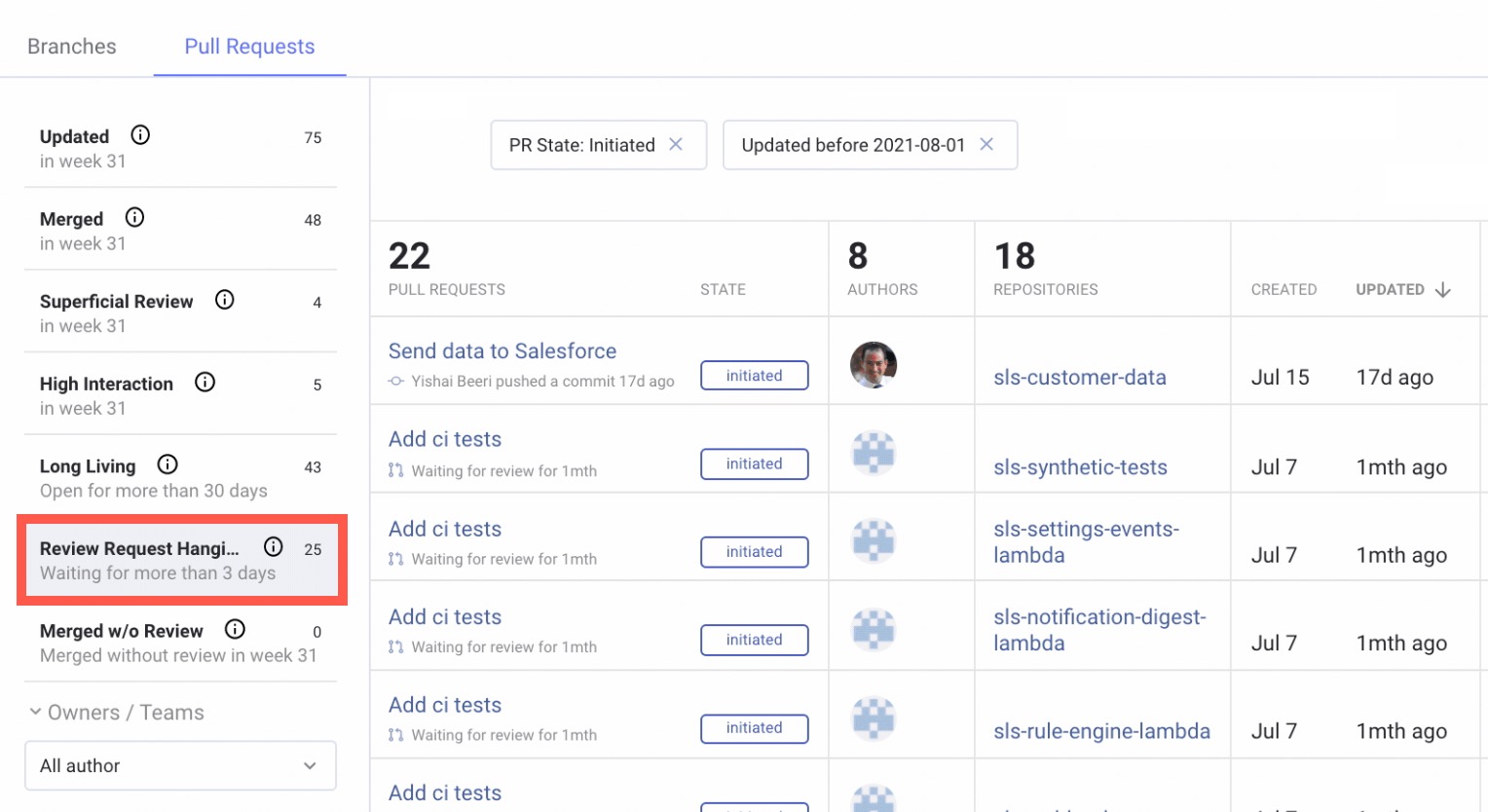The image size is (1488, 812).
Task: Open info icon beside Merged w/o Review
Action: (x=235, y=629)
